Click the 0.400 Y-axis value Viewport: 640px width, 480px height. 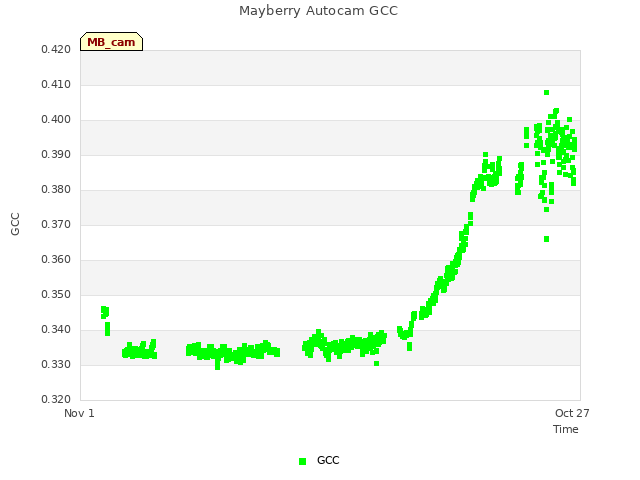[56, 120]
